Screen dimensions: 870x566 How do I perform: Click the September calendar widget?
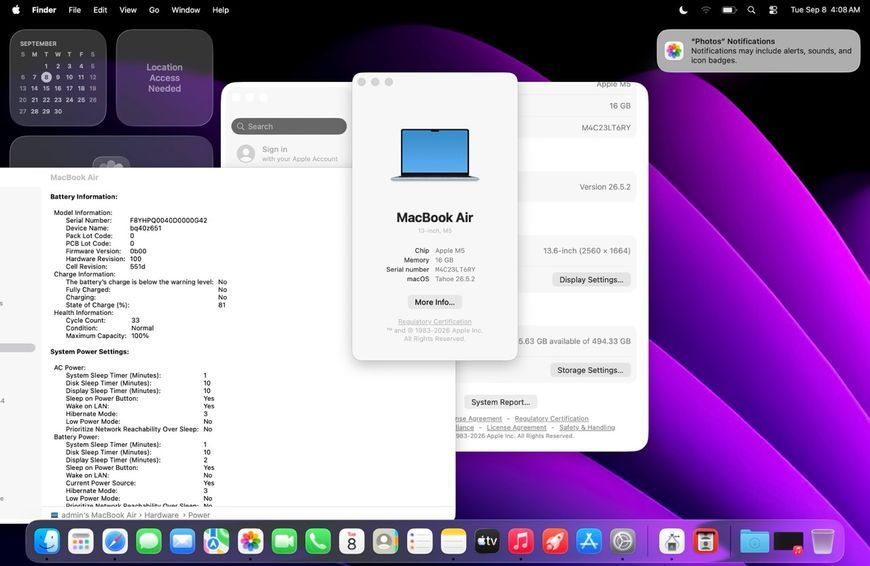(x=58, y=78)
